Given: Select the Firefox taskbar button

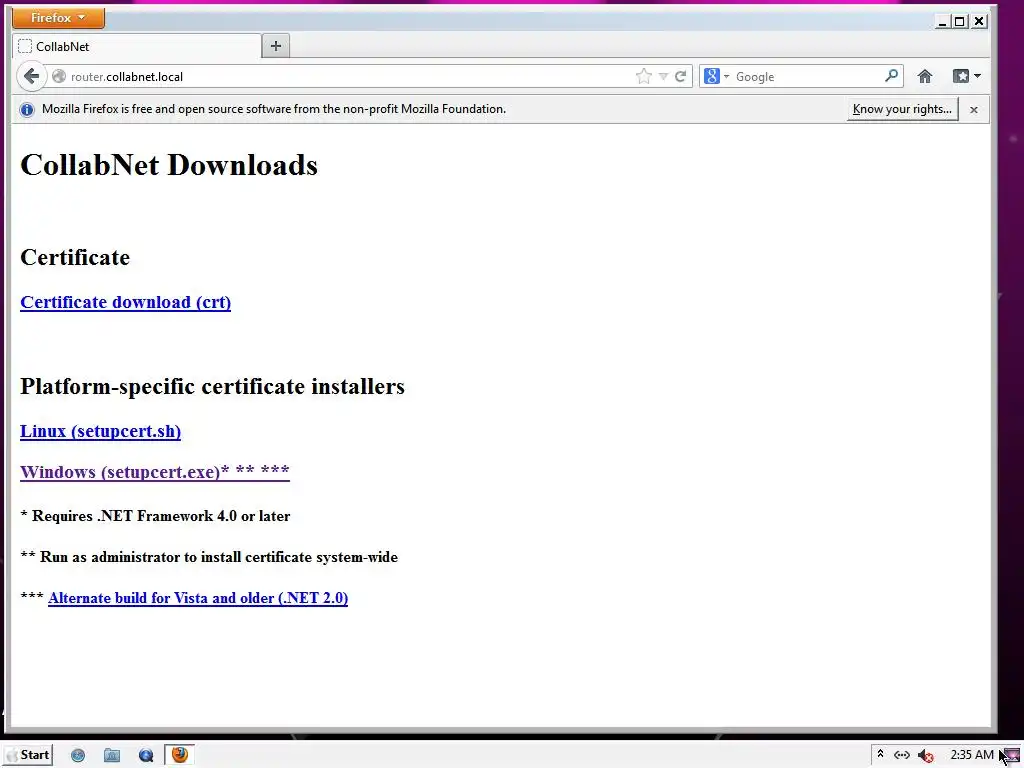Looking at the screenshot, I should click(x=180, y=755).
